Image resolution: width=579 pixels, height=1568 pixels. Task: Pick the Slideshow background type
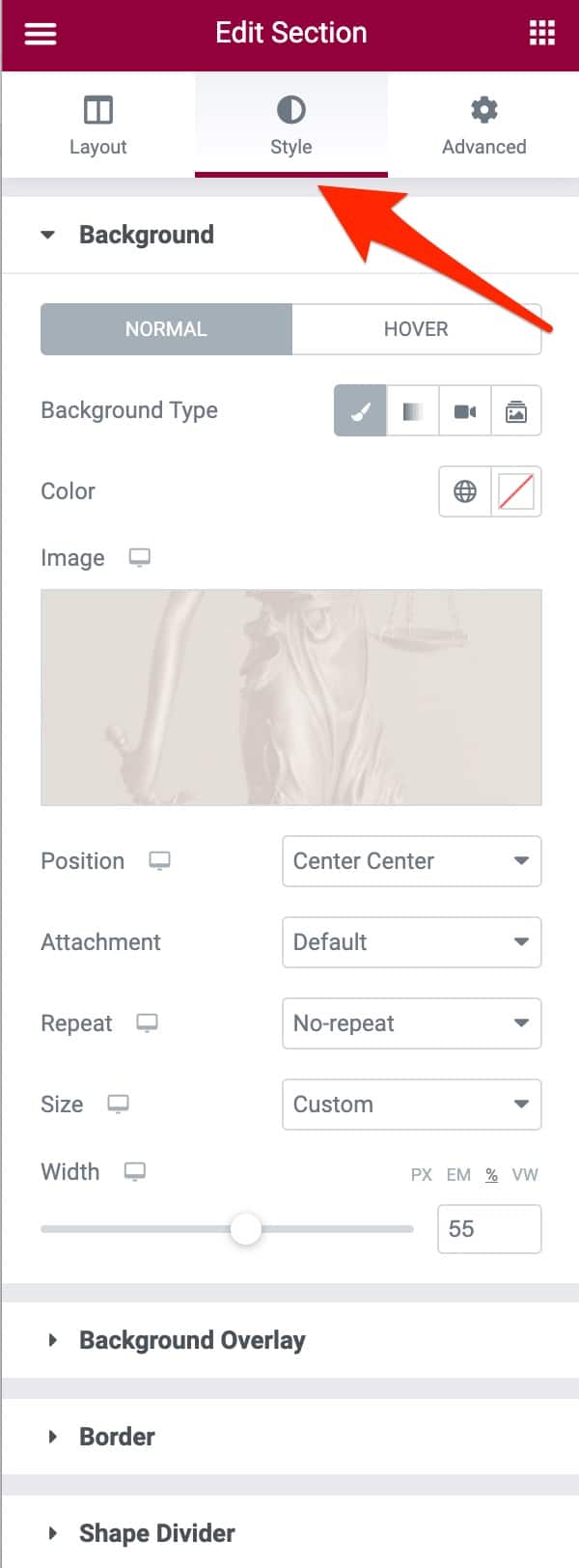516,410
